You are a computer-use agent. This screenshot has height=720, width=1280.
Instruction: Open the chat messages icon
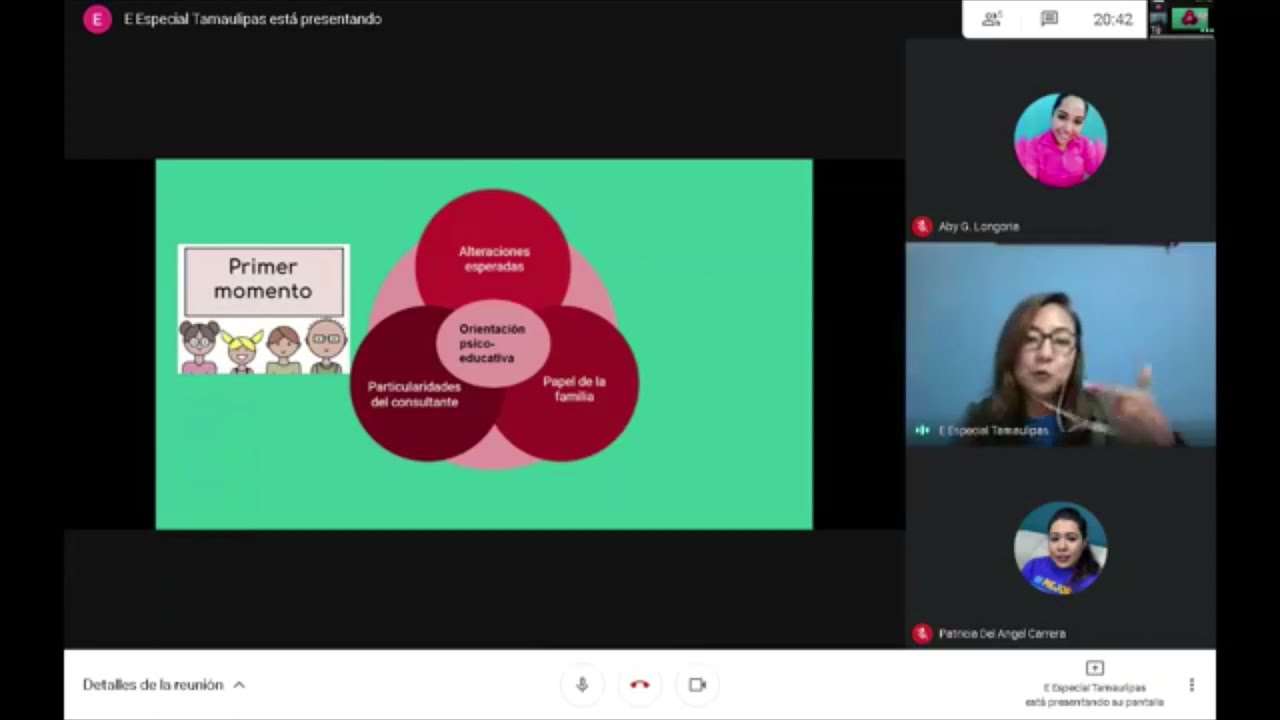(1049, 19)
